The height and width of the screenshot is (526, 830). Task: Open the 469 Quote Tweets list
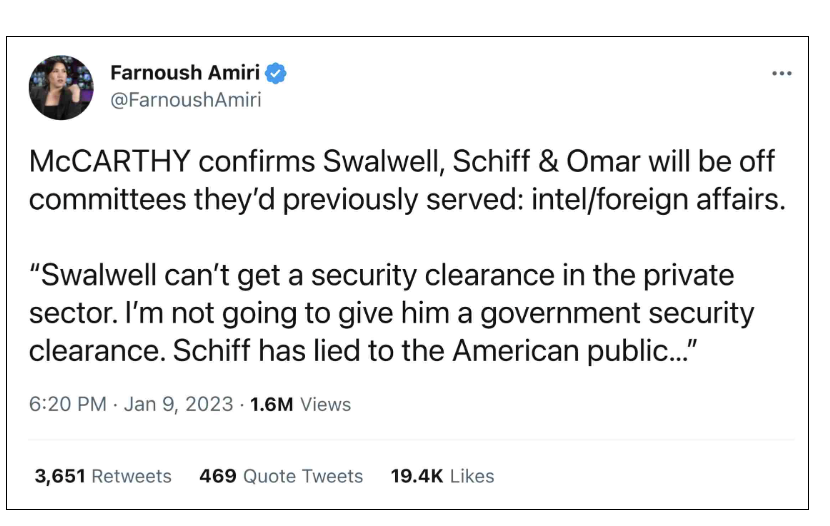pos(281,476)
